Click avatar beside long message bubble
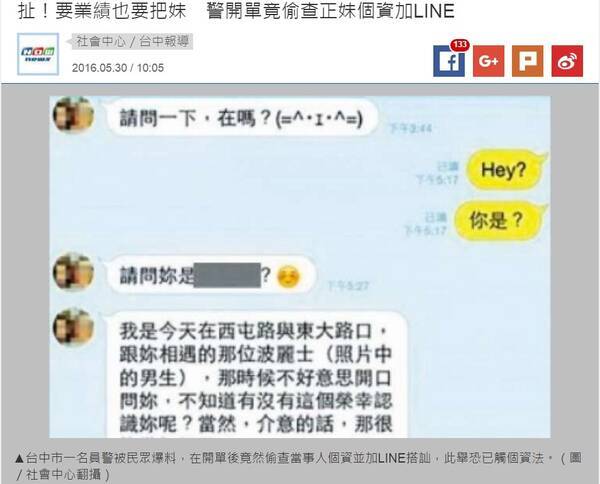The width and height of the screenshot is (600, 484). click(73, 327)
